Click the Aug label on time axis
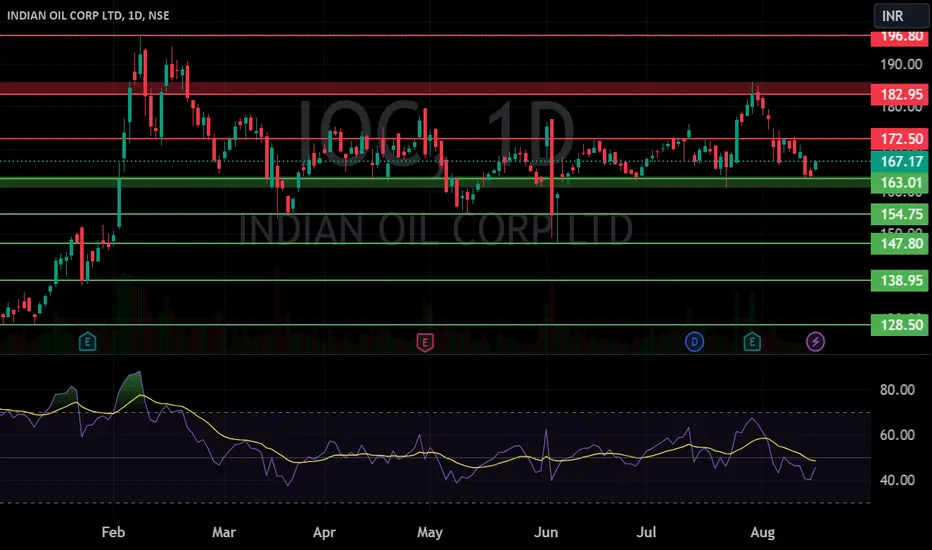The height and width of the screenshot is (550, 932). 763,532
